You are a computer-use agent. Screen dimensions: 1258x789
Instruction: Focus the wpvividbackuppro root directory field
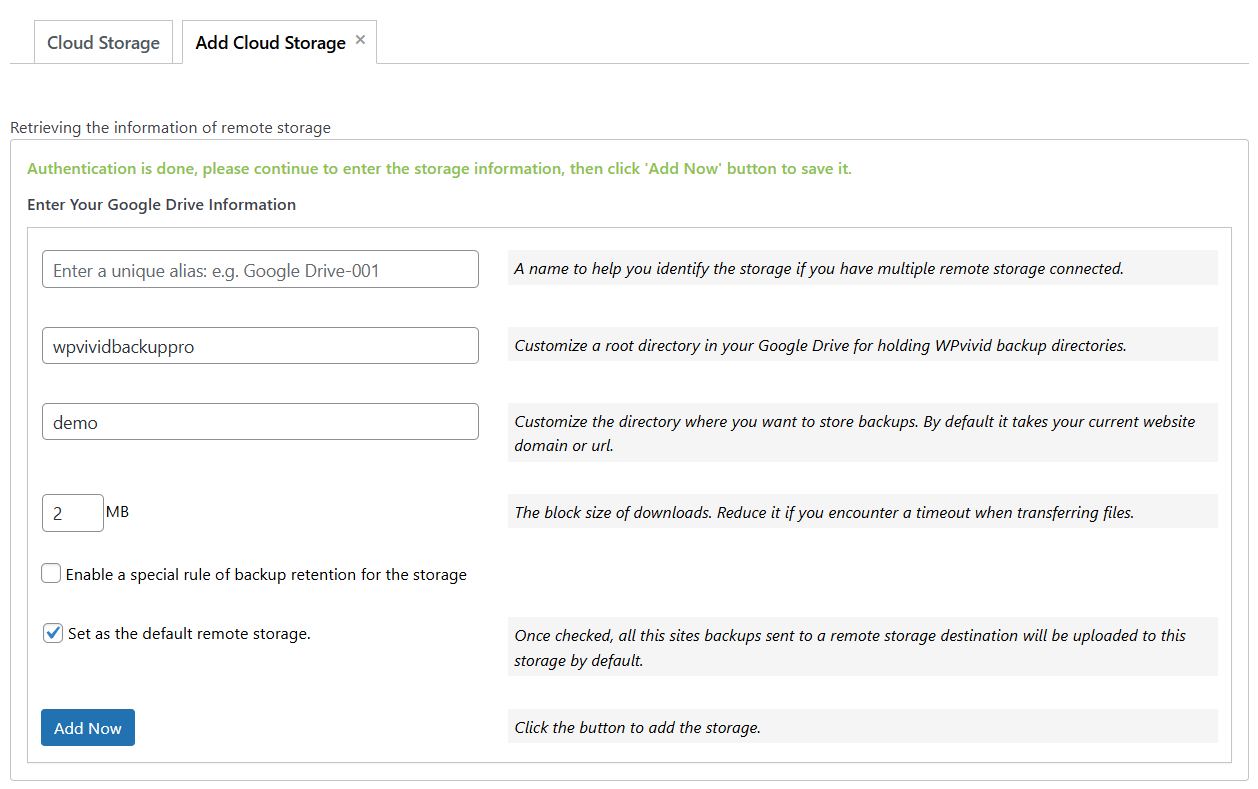point(260,346)
